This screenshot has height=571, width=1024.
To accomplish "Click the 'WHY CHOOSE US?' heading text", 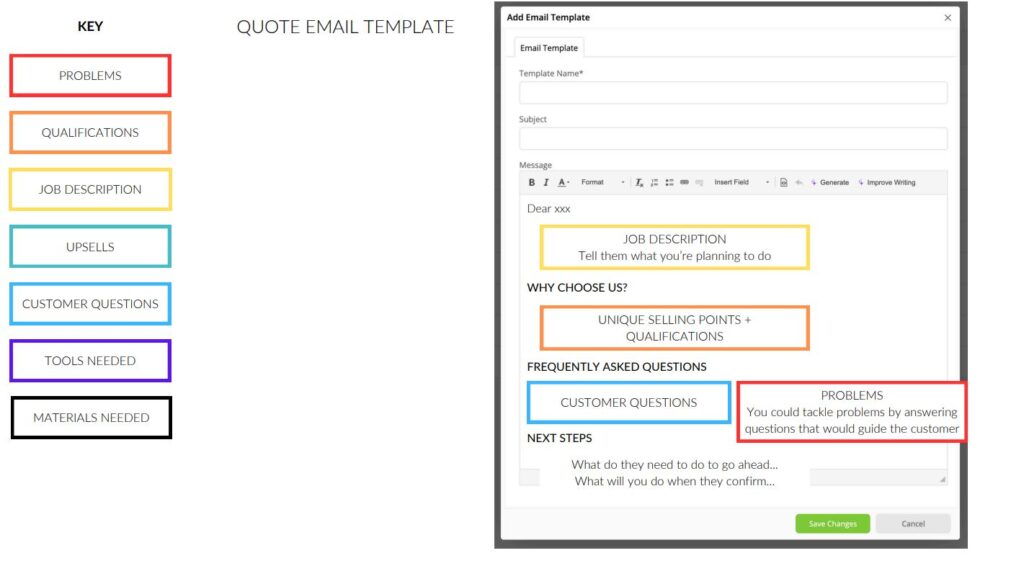I will [577, 287].
